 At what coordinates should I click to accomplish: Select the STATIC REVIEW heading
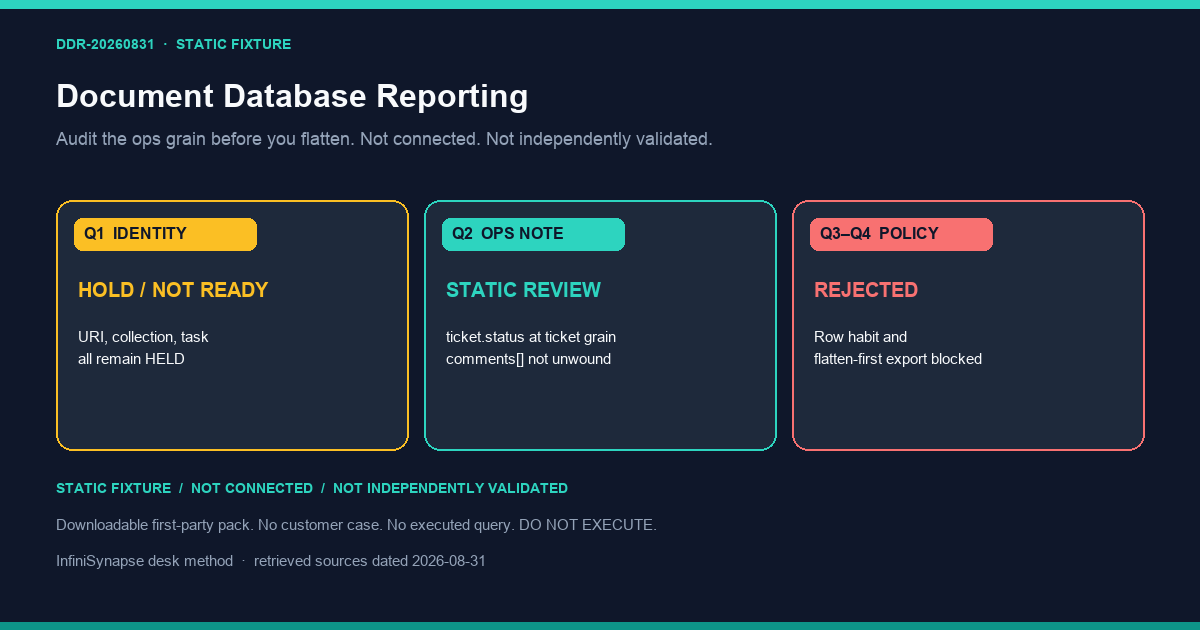tap(523, 290)
